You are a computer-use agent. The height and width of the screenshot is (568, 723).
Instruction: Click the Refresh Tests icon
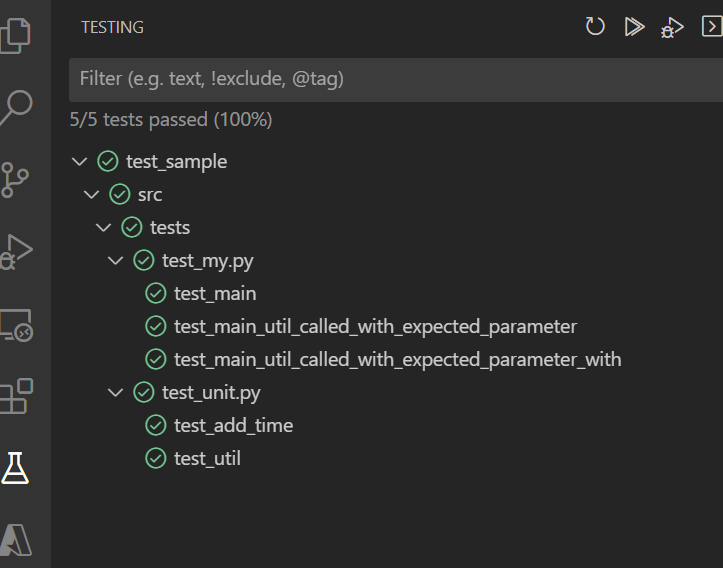[x=595, y=26]
